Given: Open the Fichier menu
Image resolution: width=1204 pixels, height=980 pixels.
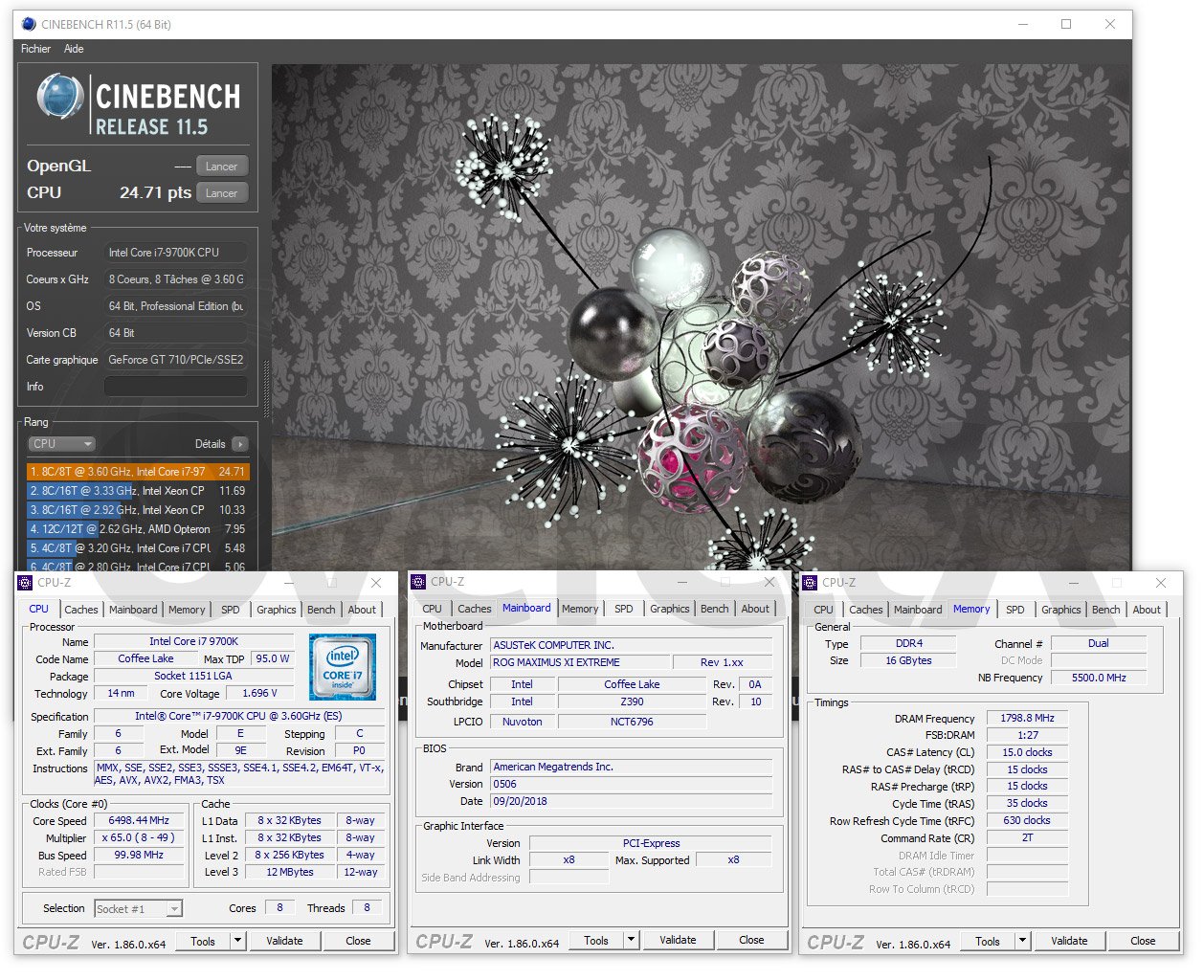Looking at the screenshot, I should point(35,49).
